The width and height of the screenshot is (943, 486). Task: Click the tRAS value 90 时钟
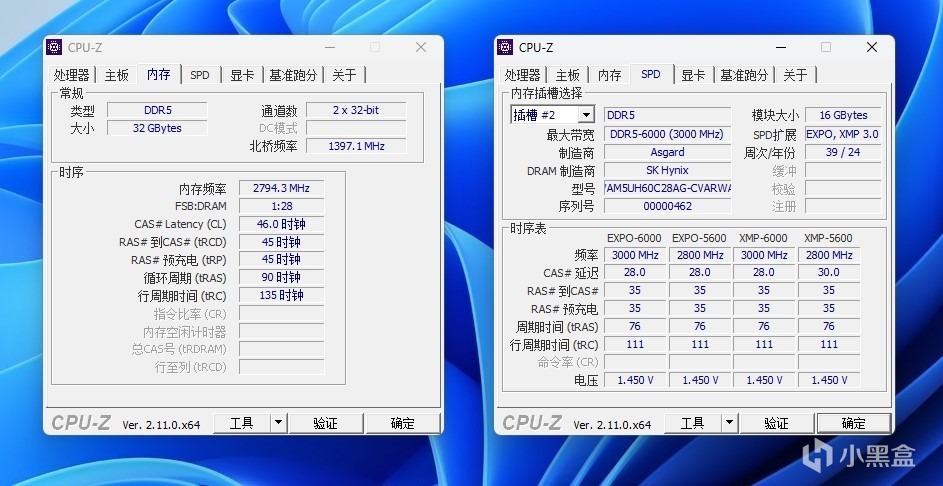[x=281, y=278]
